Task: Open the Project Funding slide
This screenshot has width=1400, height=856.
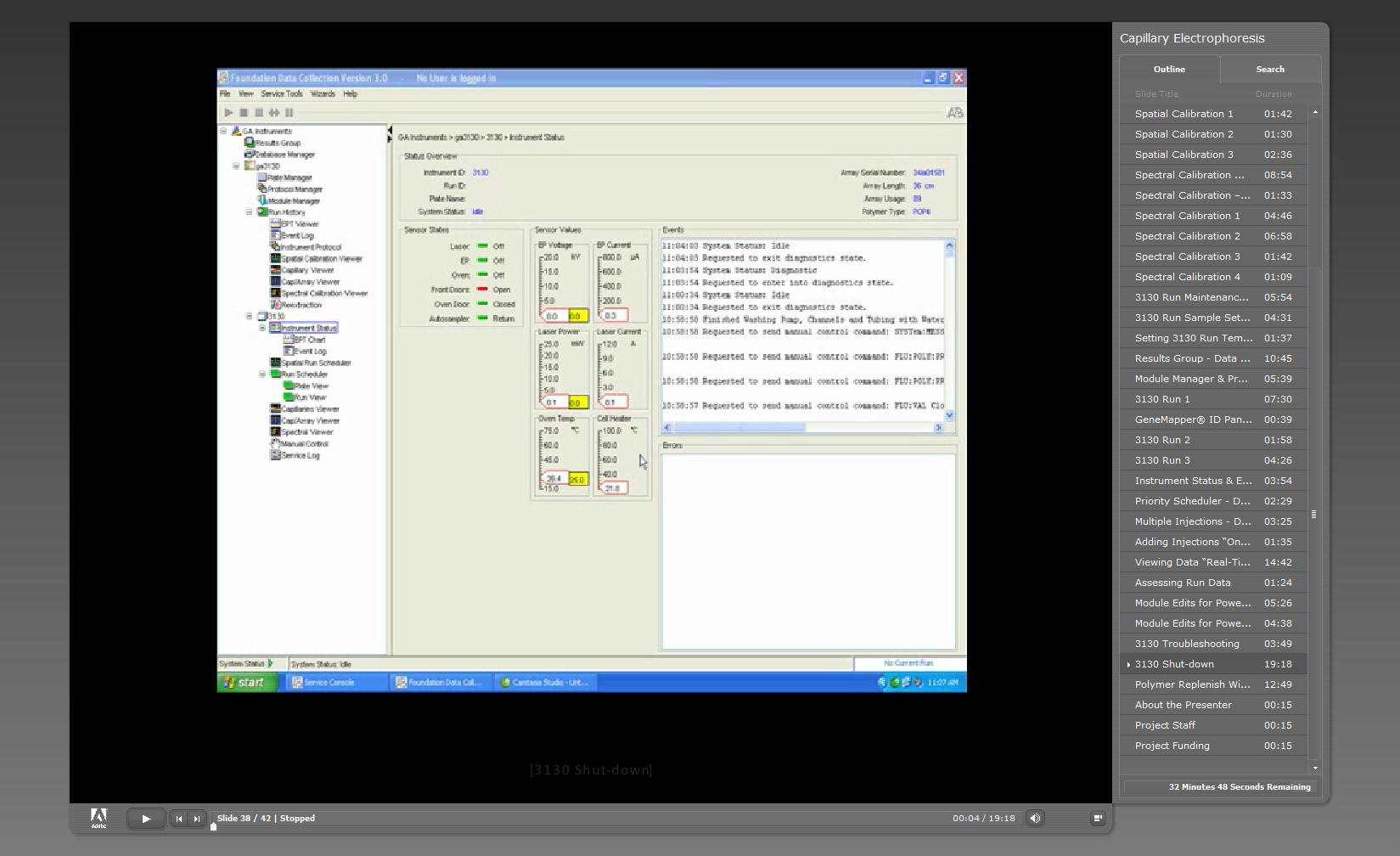Action: [1213, 746]
